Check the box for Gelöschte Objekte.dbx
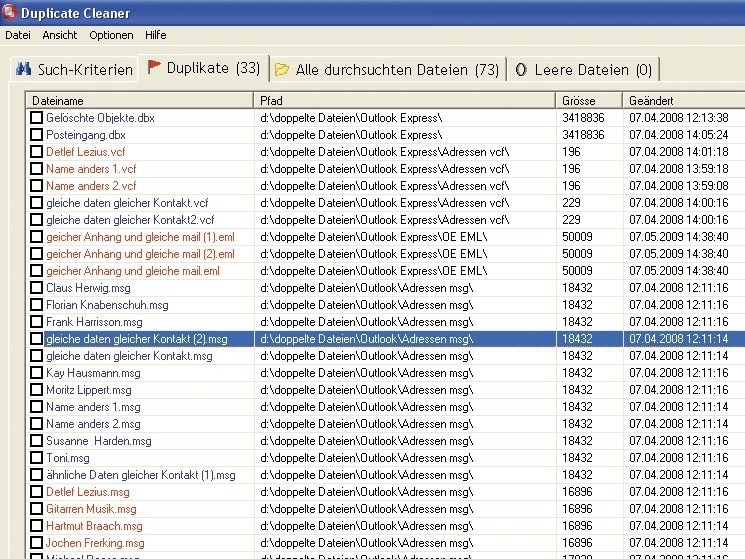Screen dimensions: 745x559 [x=37, y=118]
